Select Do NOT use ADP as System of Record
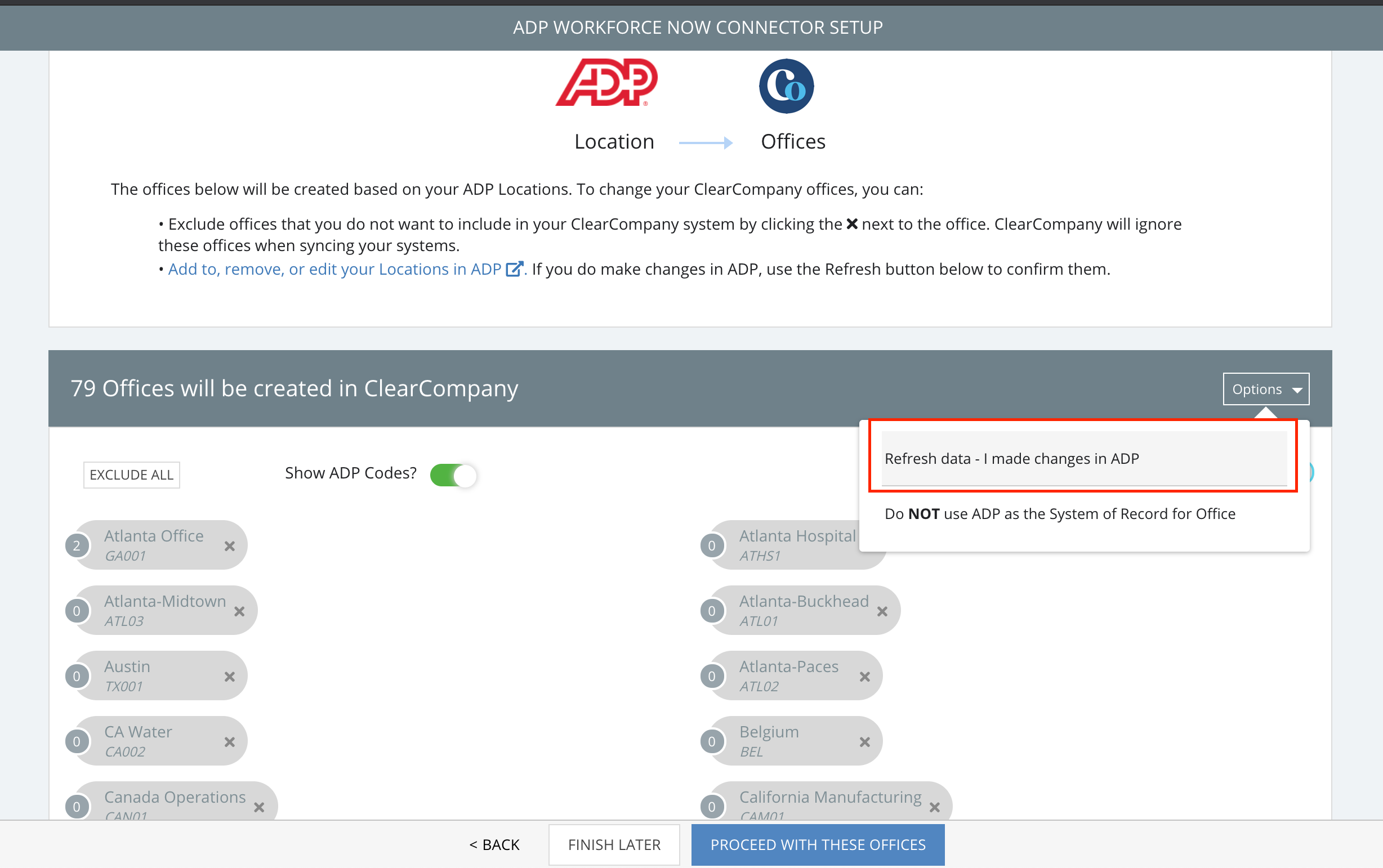 [1060, 514]
